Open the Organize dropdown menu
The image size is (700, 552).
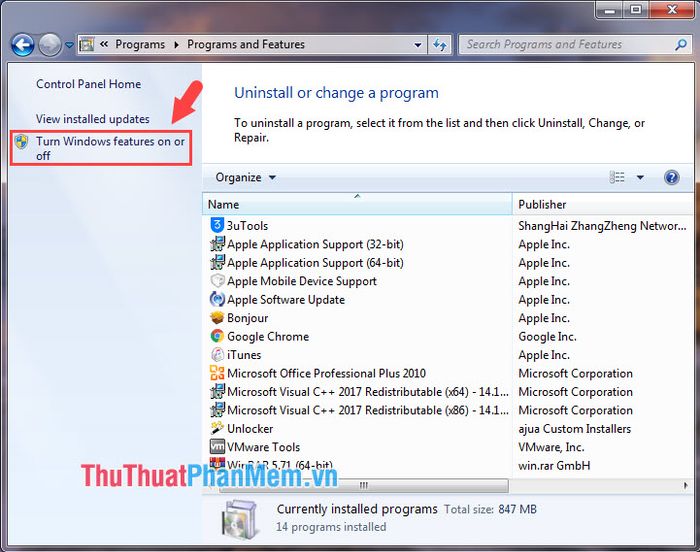coord(245,177)
